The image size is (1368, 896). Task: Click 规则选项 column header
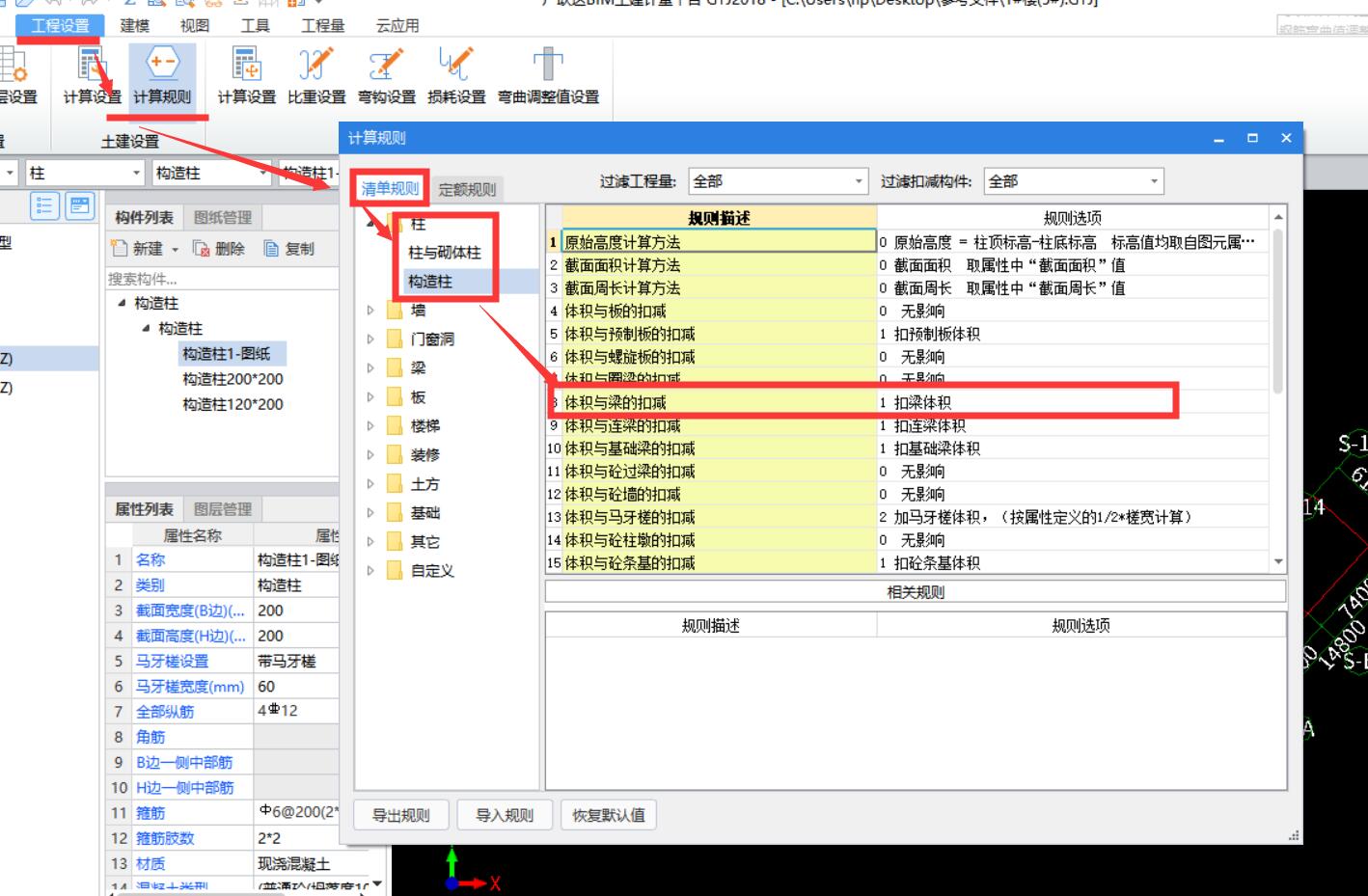click(x=1073, y=218)
